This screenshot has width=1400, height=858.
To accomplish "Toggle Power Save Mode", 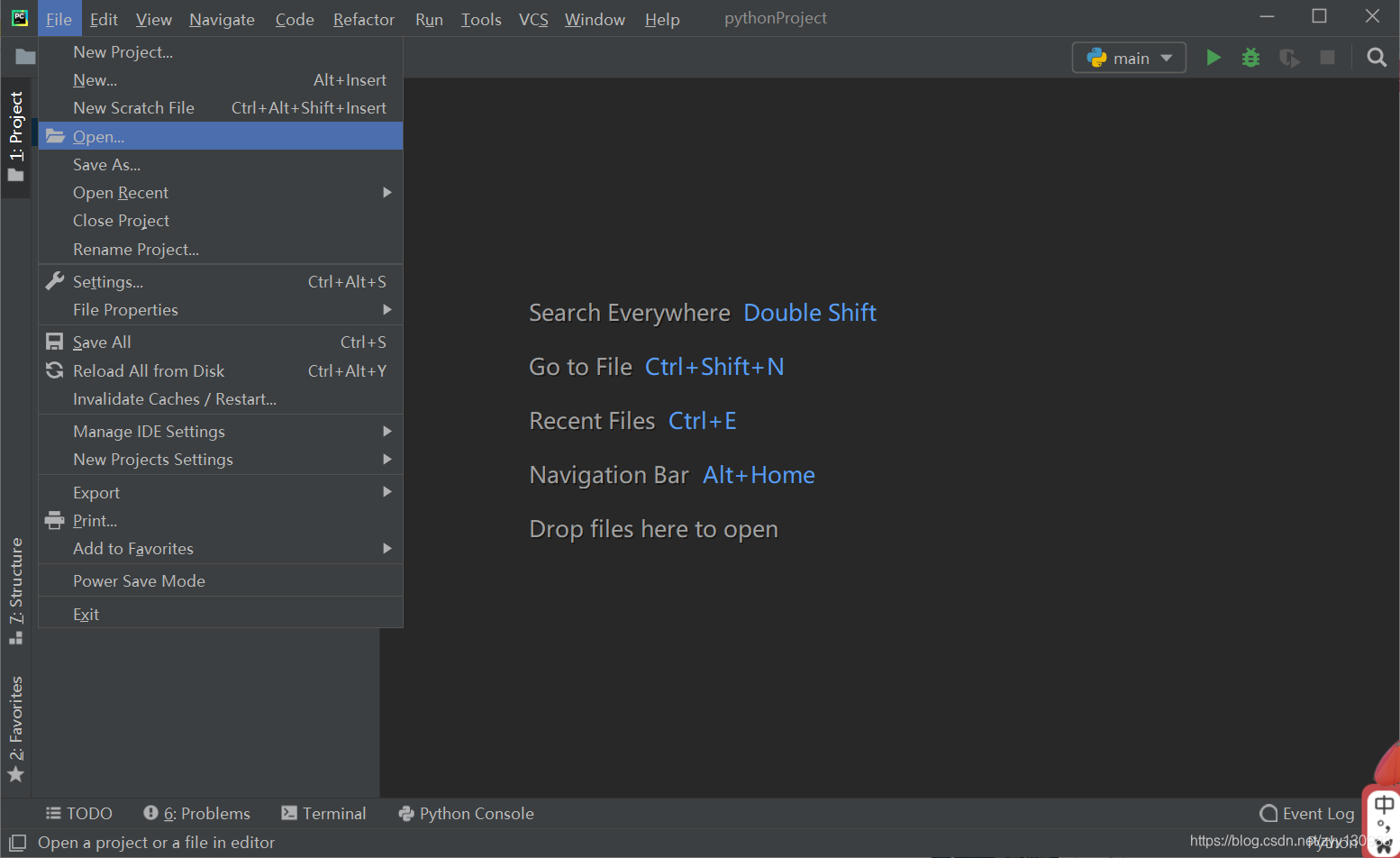I will point(221,580).
